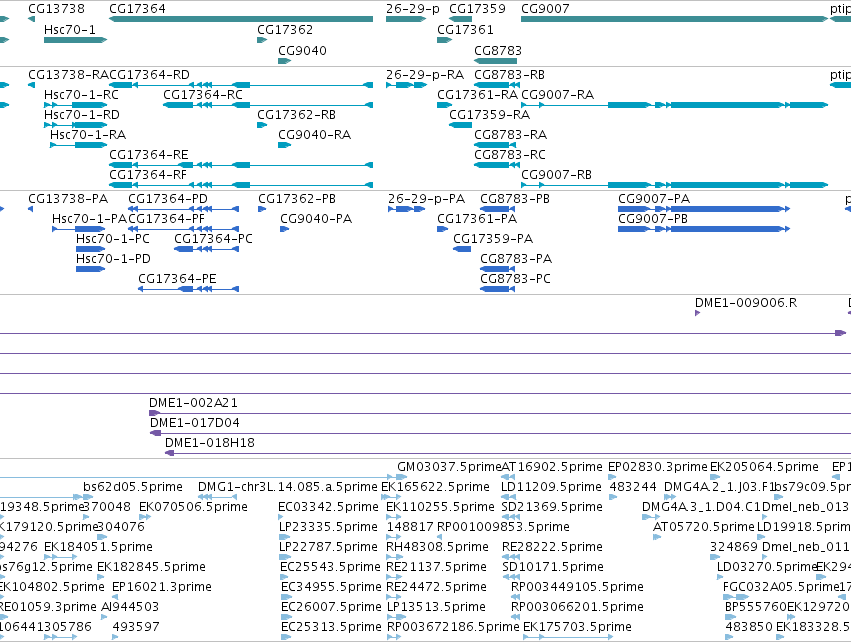
Task: Select transcript CG17362-RB label
Action: [296, 115]
